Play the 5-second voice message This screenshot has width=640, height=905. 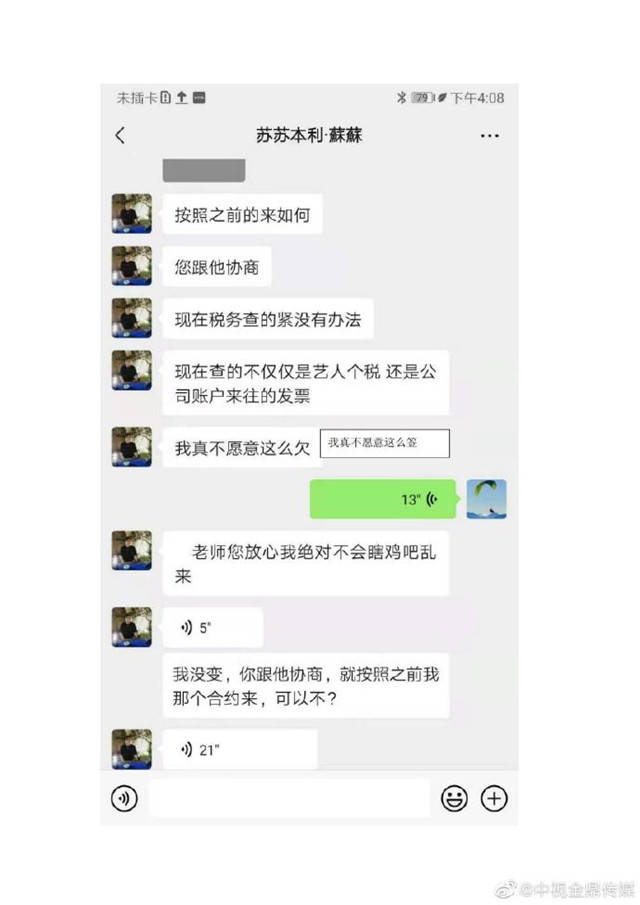[x=213, y=627]
